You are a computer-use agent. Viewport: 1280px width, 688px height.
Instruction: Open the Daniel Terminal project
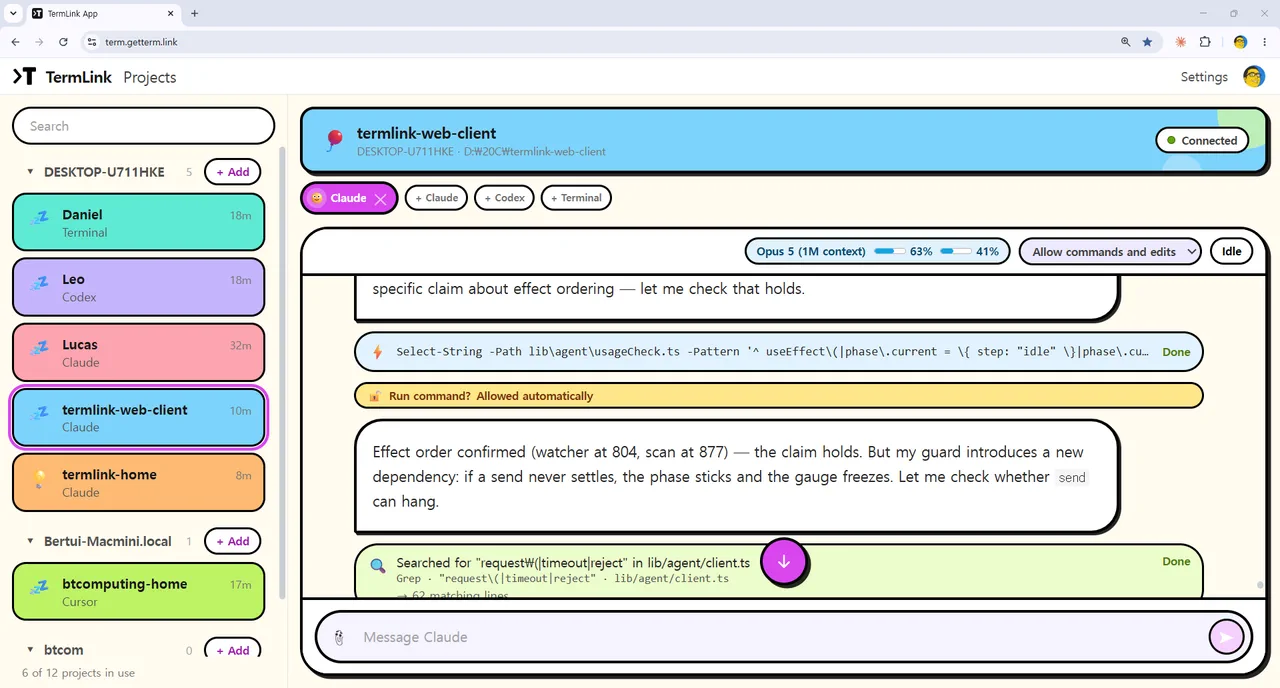(x=138, y=222)
